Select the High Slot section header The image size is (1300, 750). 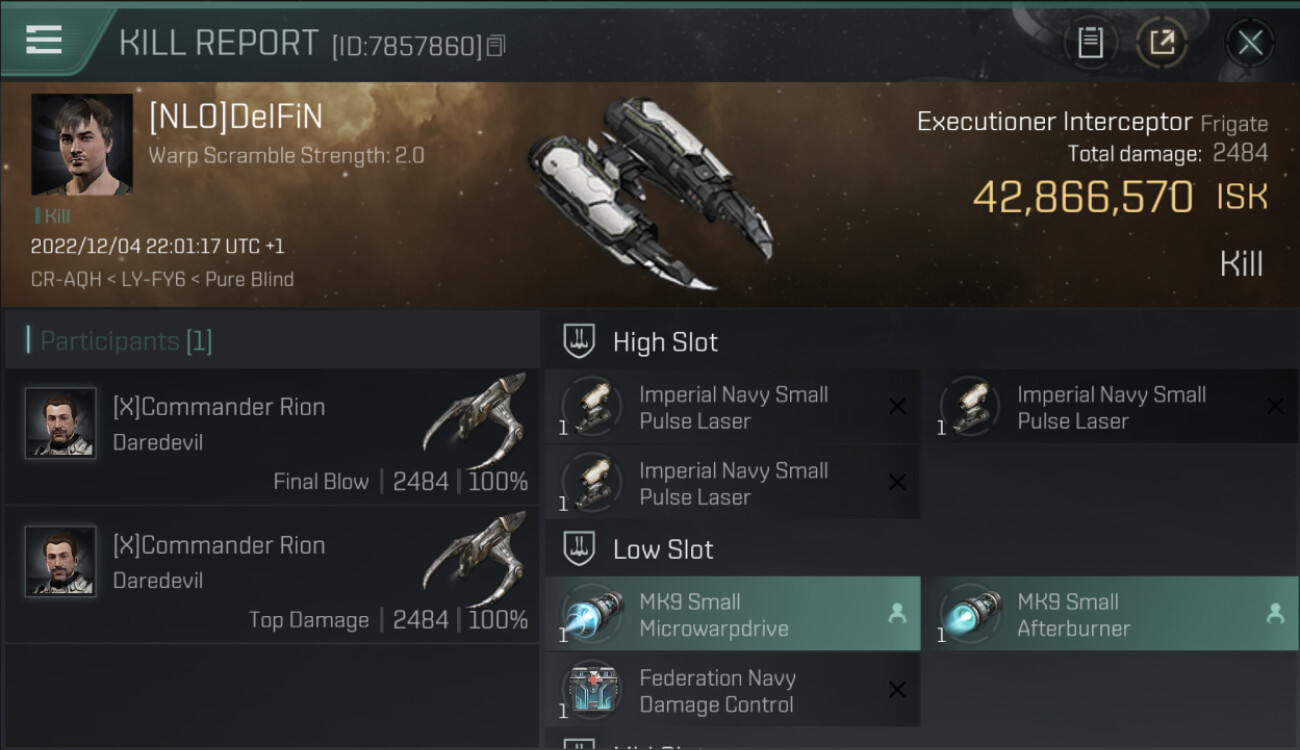point(665,342)
